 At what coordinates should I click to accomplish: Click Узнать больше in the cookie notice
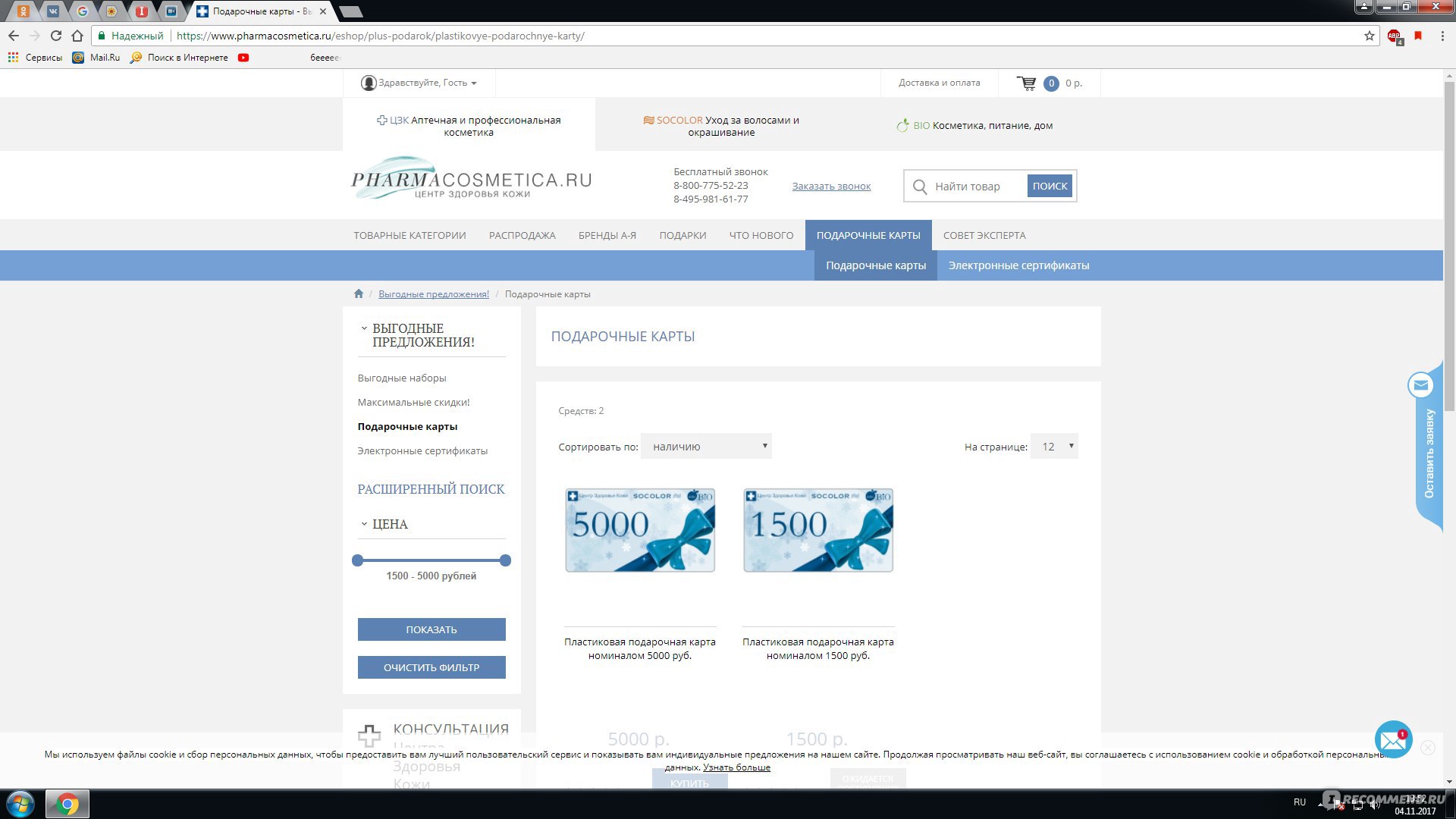[x=736, y=767]
